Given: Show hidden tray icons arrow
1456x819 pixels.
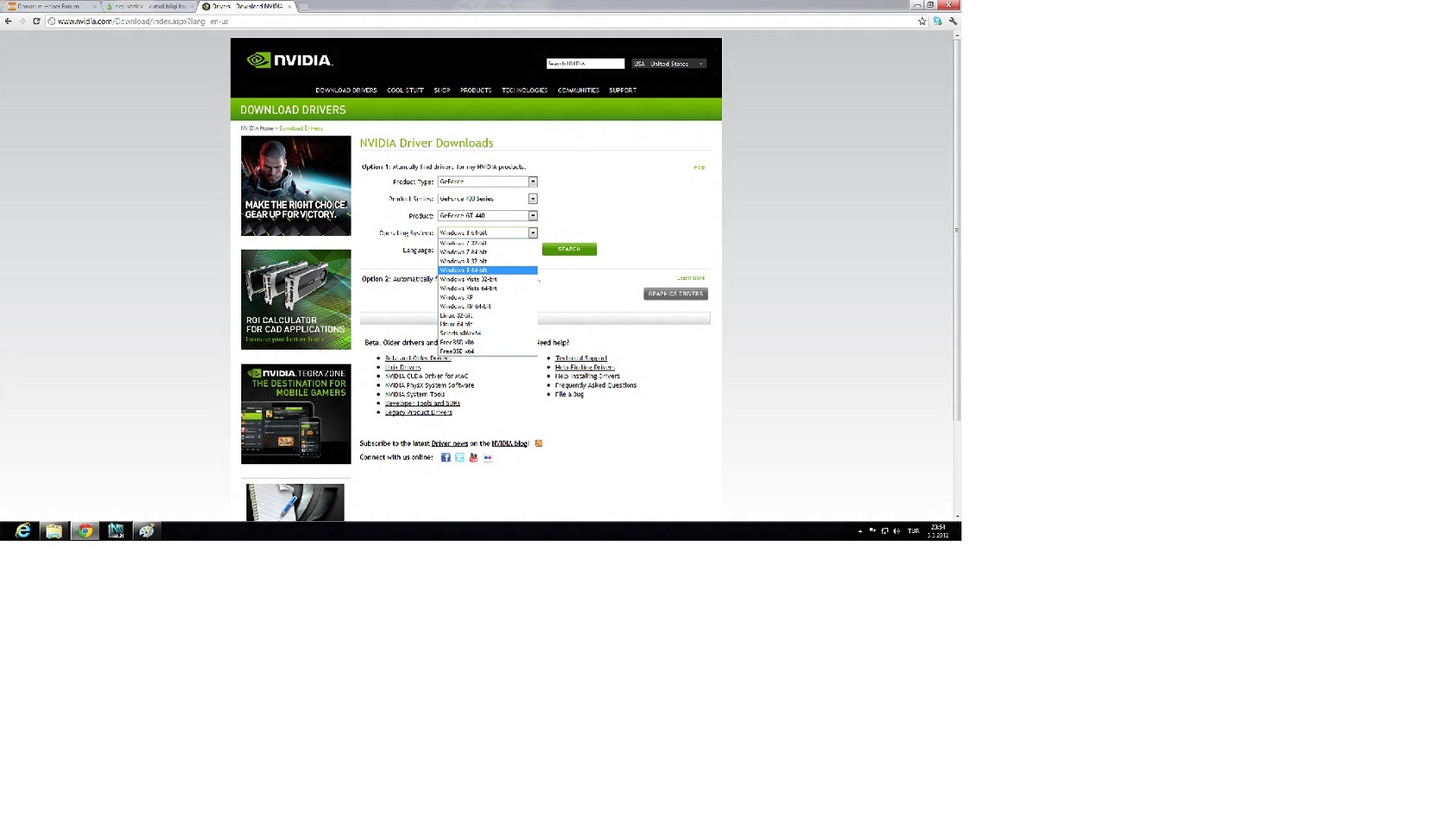Looking at the screenshot, I should (x=860, y=531).
